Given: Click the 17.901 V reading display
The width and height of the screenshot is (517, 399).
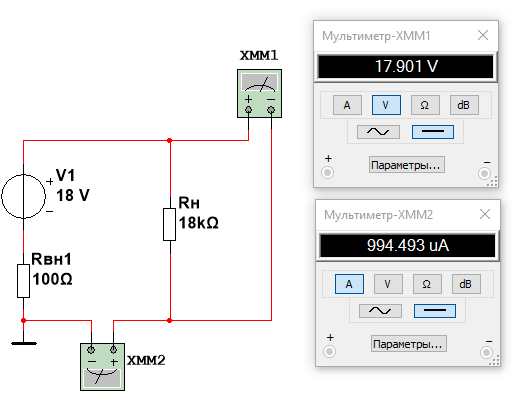Looking at the screenshot, I should pos(406,66).
